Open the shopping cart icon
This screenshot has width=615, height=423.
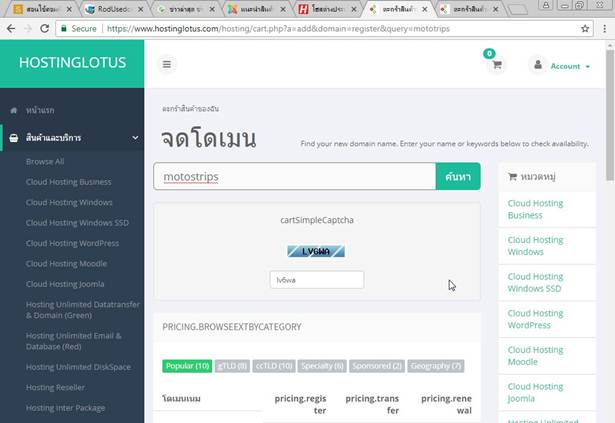[497, 65]
